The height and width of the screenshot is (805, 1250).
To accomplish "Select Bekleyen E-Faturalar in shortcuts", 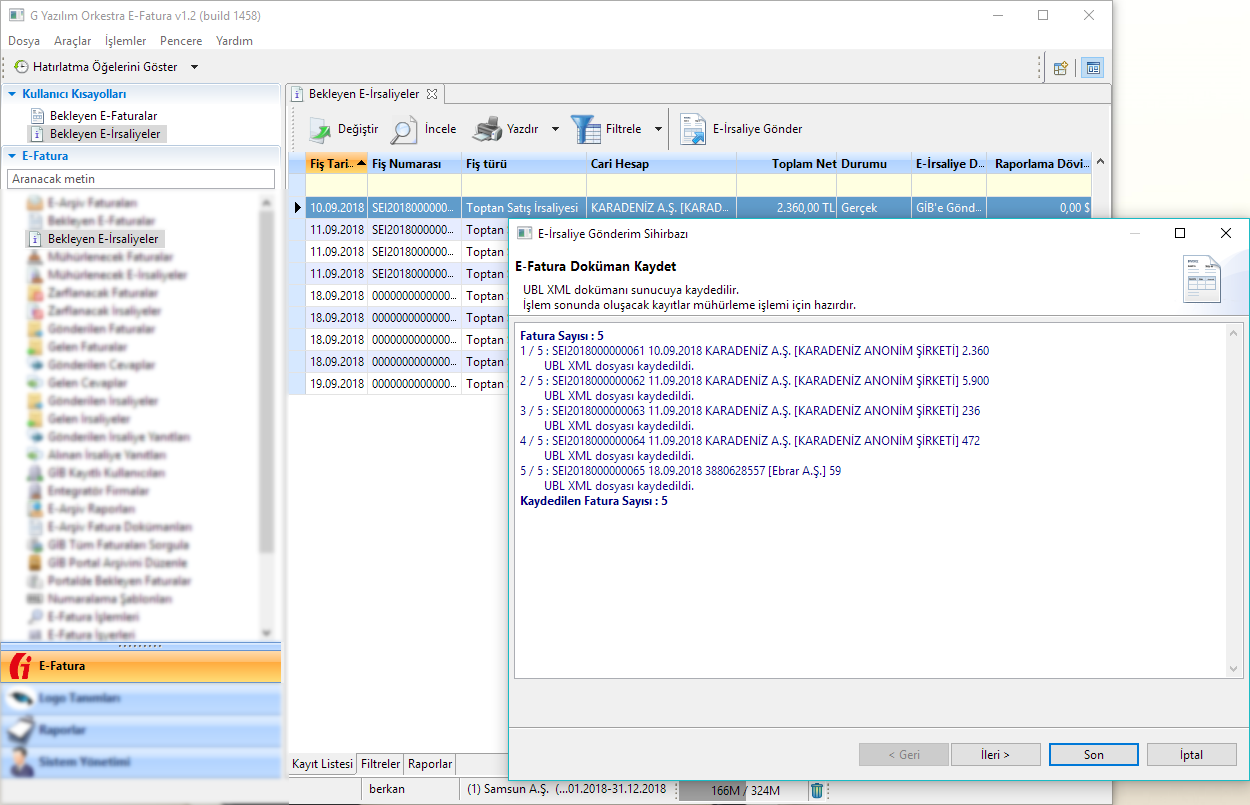I will point(103,116).
